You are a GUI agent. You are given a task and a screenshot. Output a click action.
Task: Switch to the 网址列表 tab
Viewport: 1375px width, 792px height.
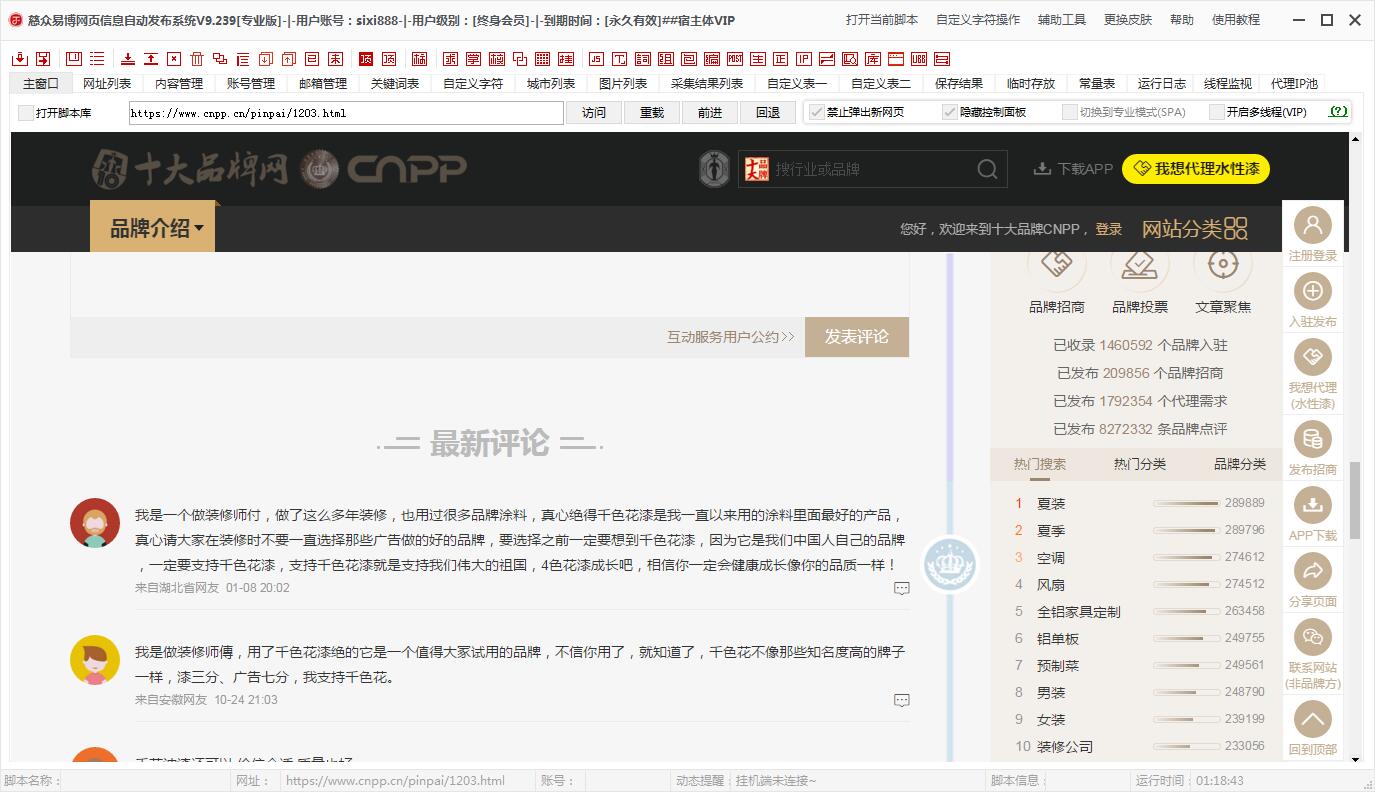[x=107, y=84]
